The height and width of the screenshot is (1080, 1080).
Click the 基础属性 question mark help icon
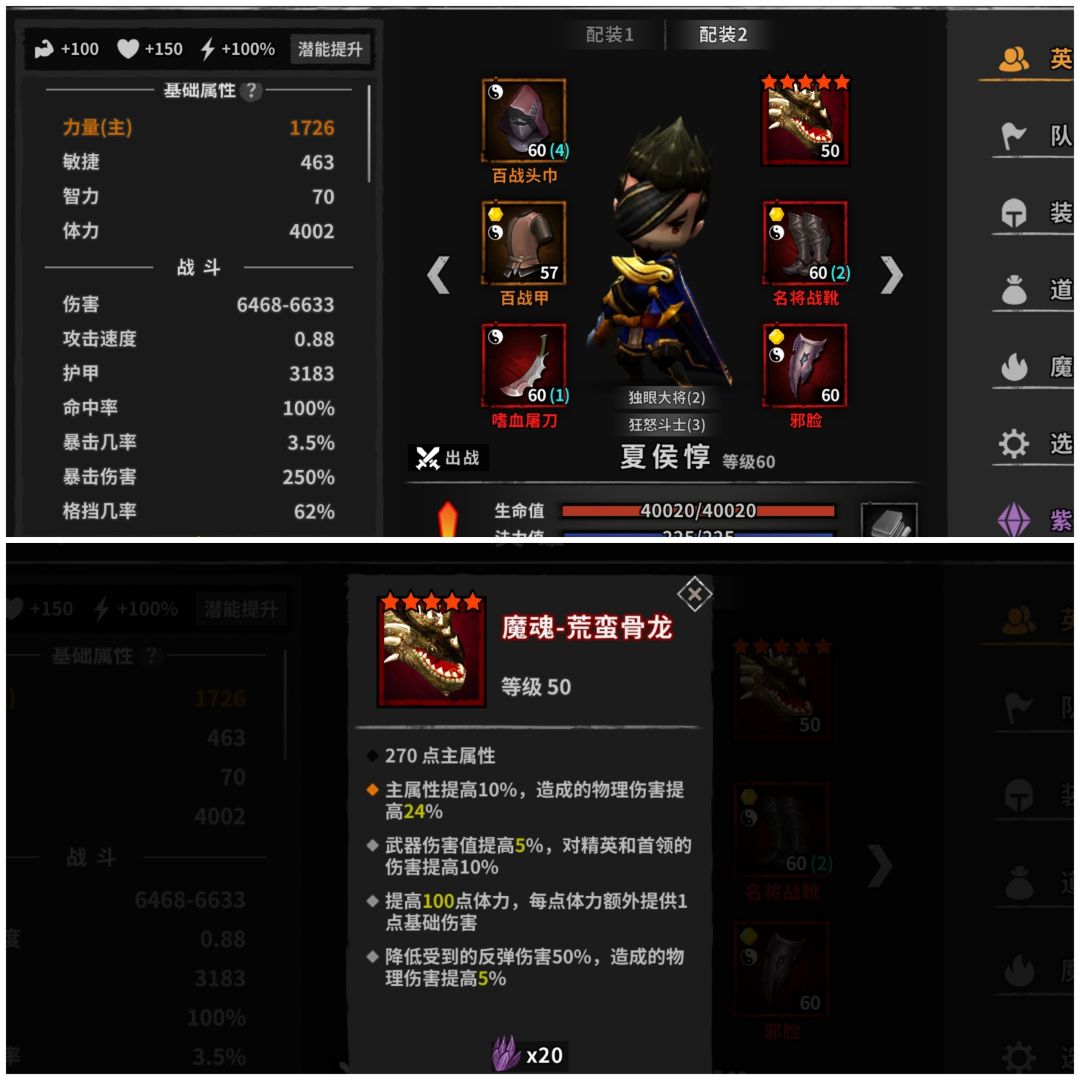click(x=251, y=90)
